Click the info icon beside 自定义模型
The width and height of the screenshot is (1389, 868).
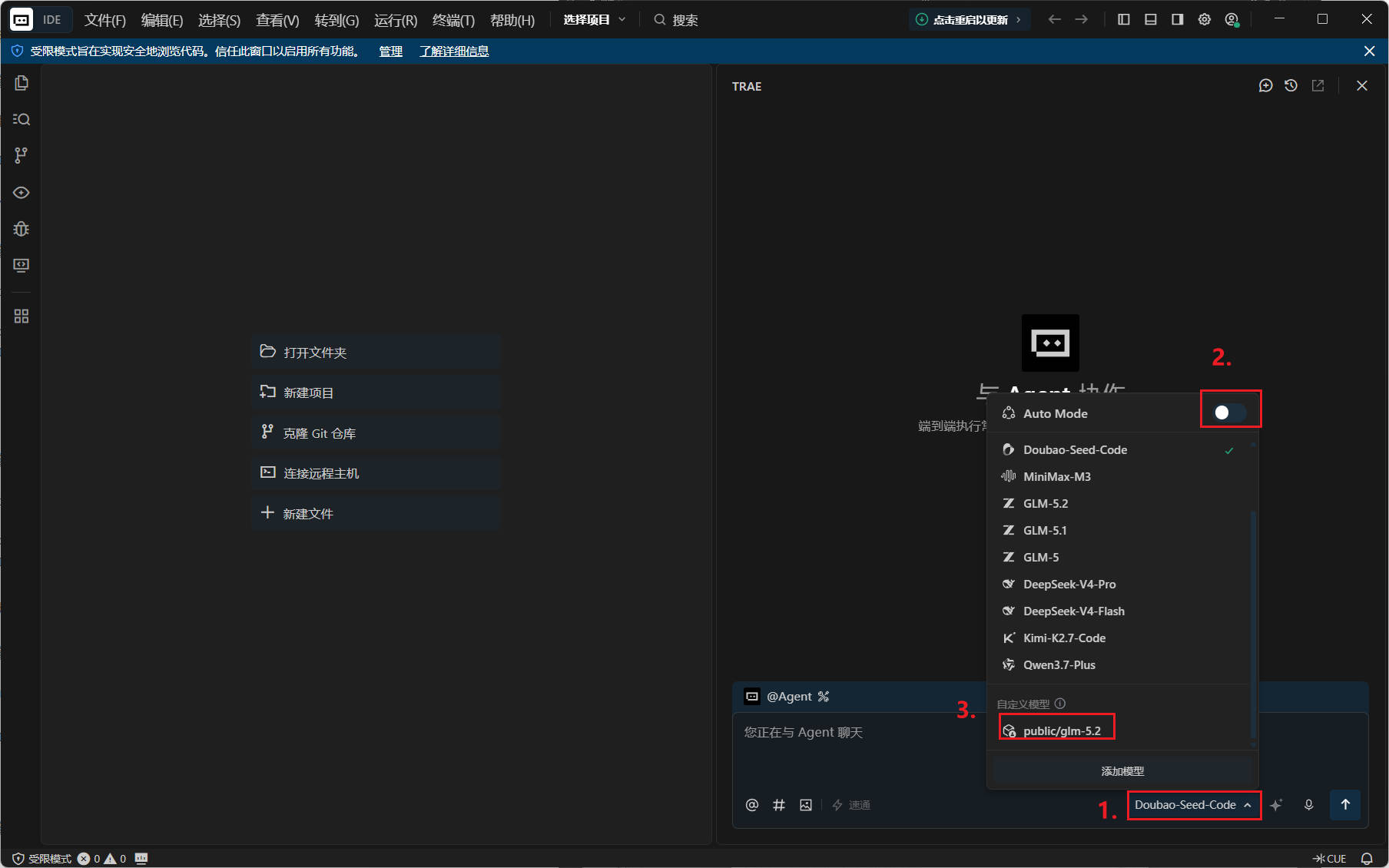tap(1060, 704)
